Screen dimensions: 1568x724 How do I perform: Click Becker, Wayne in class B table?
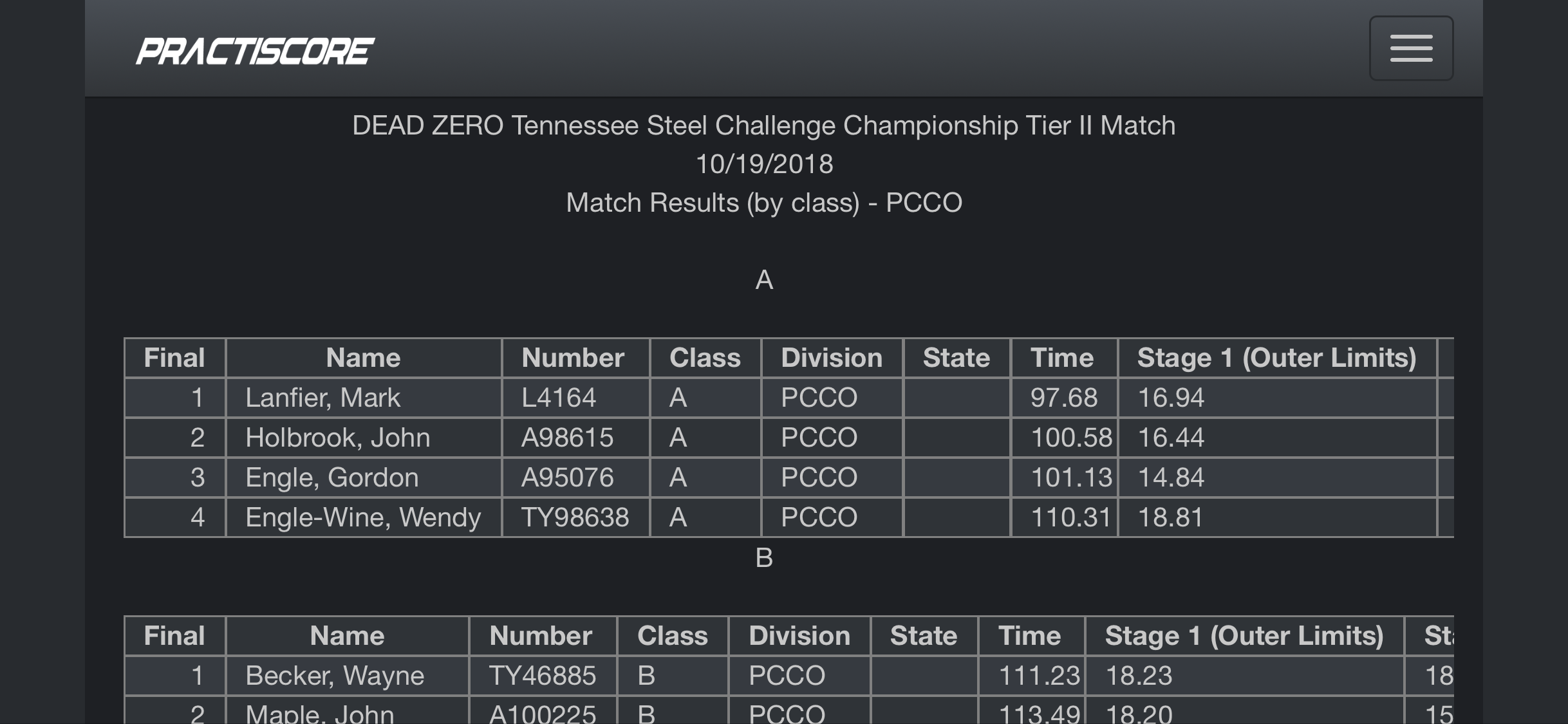click(335, 676)
